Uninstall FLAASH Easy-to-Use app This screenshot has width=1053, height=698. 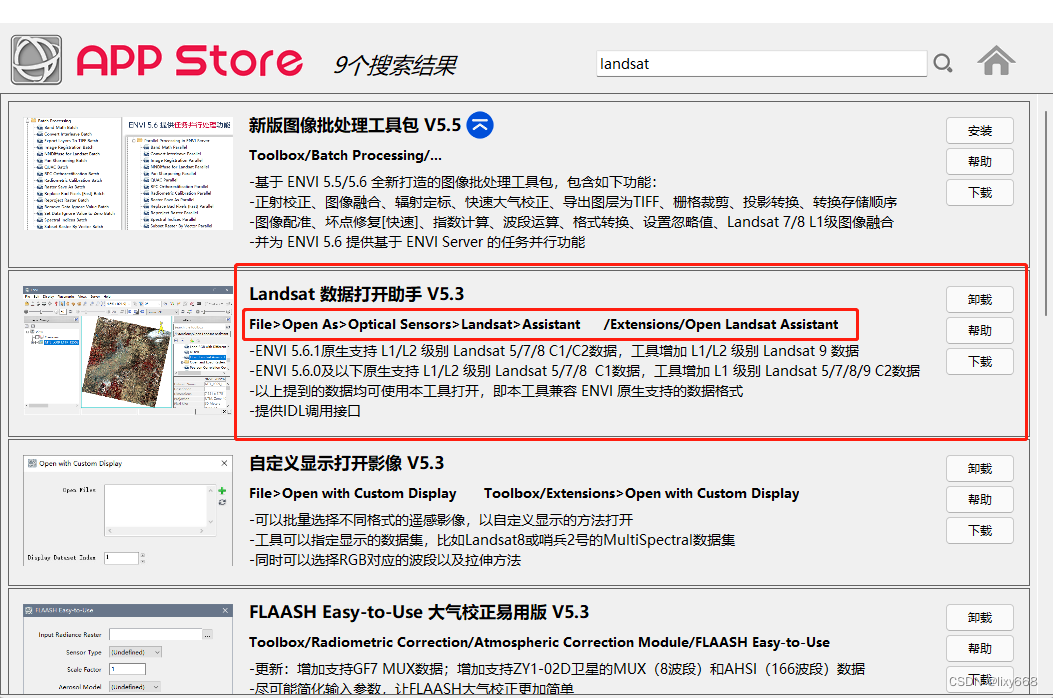[980, 618]
